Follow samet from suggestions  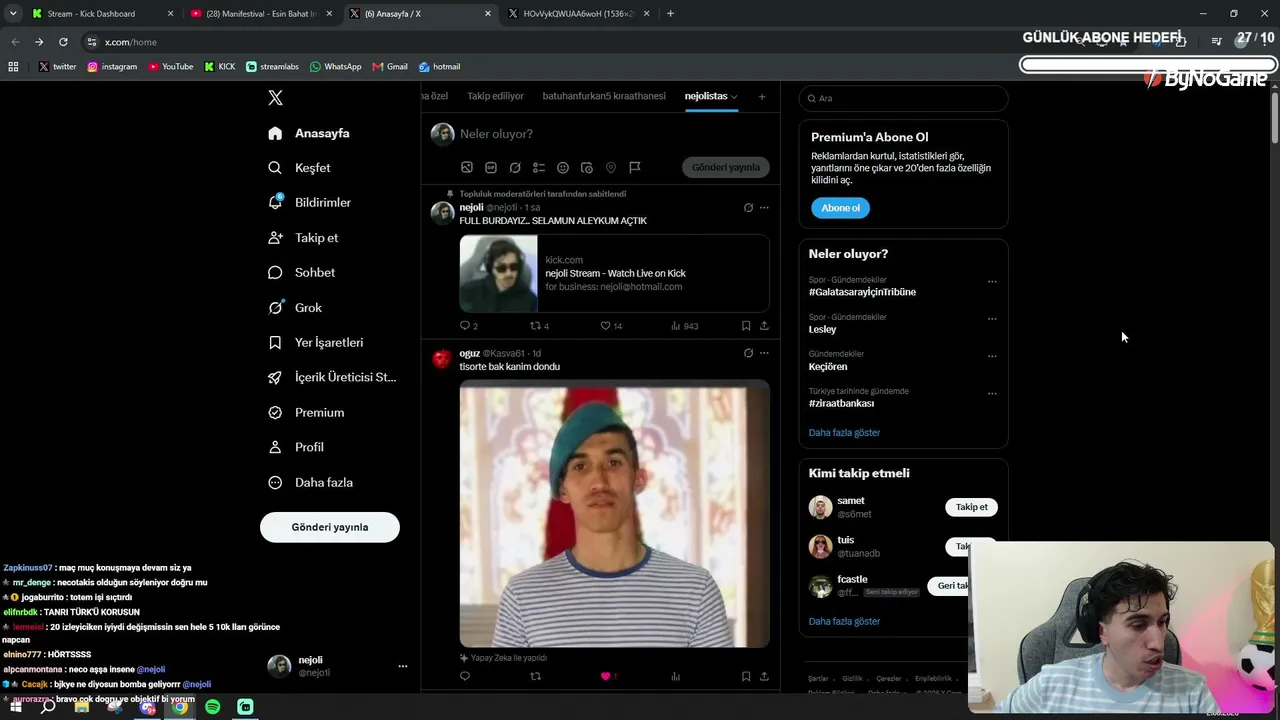click(971, 507)
